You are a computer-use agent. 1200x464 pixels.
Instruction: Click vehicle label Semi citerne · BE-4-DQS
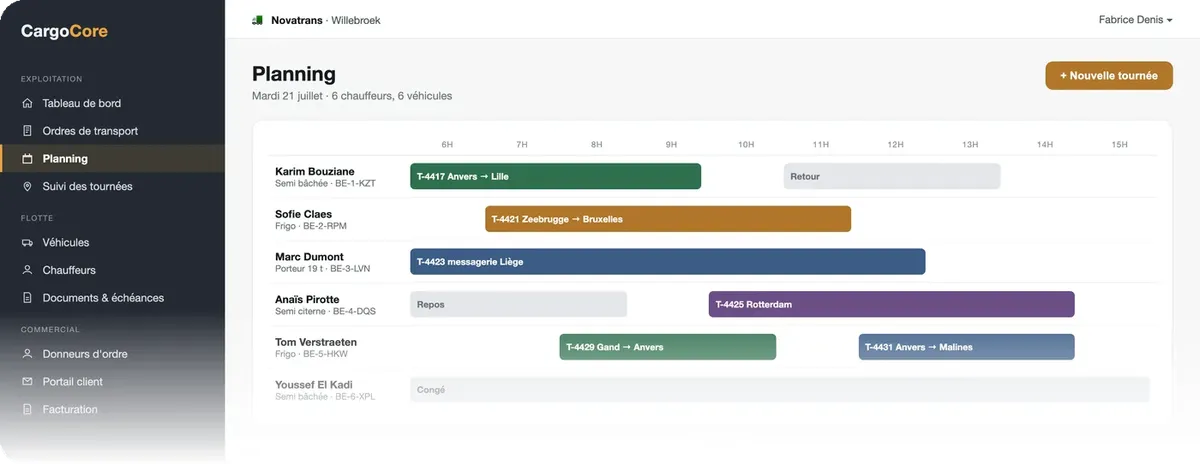click(326, 312)
